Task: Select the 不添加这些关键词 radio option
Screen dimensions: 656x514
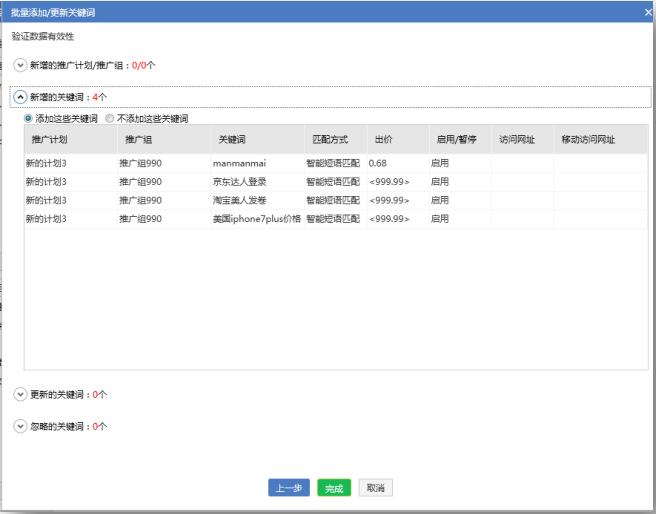Action: coord(110,119)
